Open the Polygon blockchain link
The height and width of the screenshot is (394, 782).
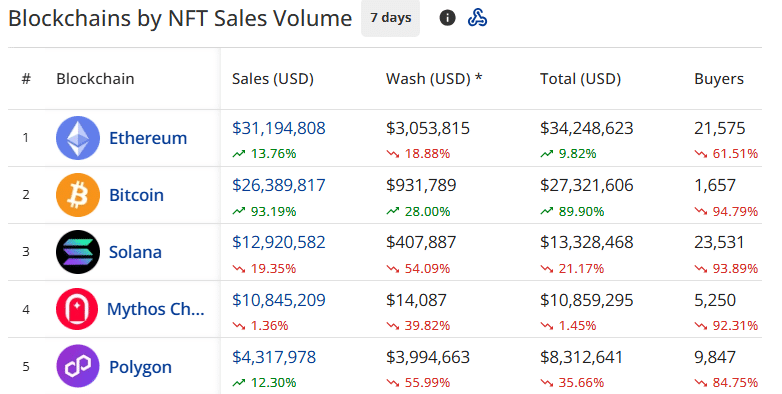point(140,367)
